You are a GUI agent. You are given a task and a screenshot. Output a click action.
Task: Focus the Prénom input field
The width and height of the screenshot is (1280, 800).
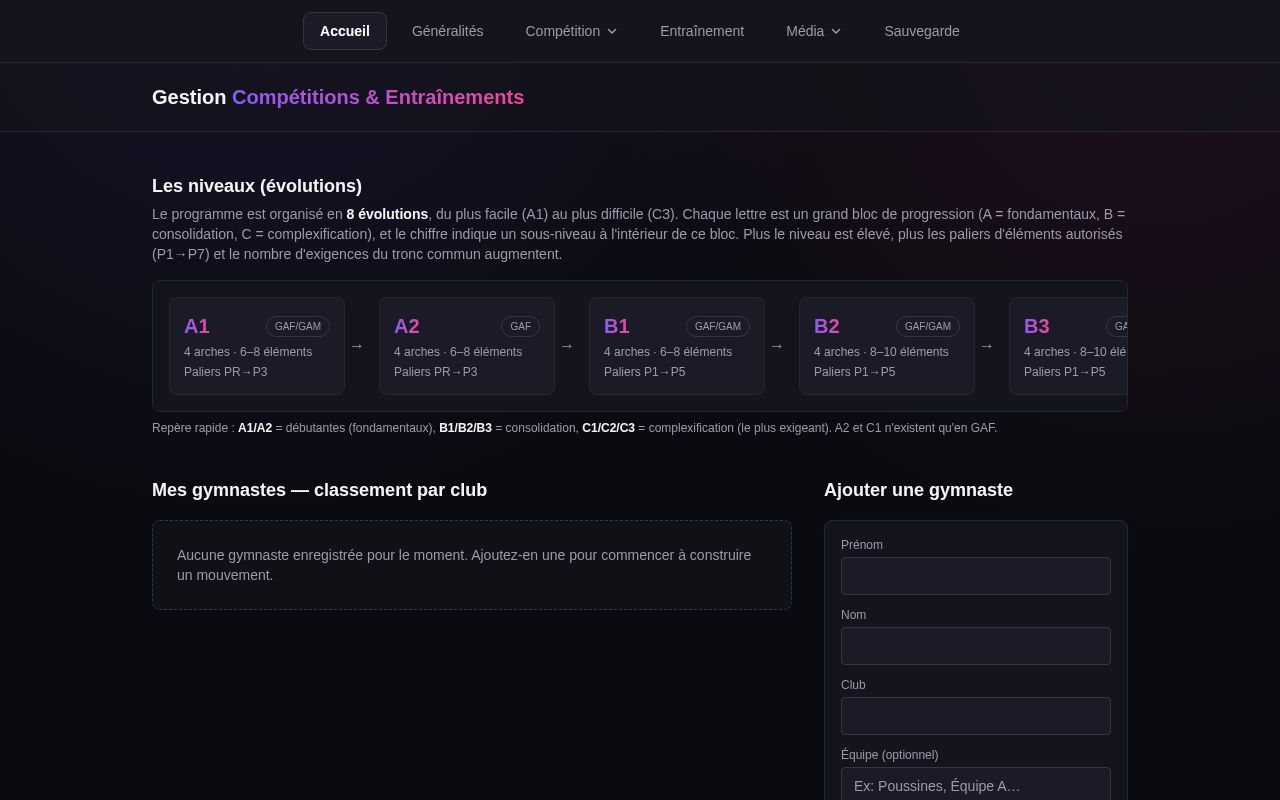point(976,576)
